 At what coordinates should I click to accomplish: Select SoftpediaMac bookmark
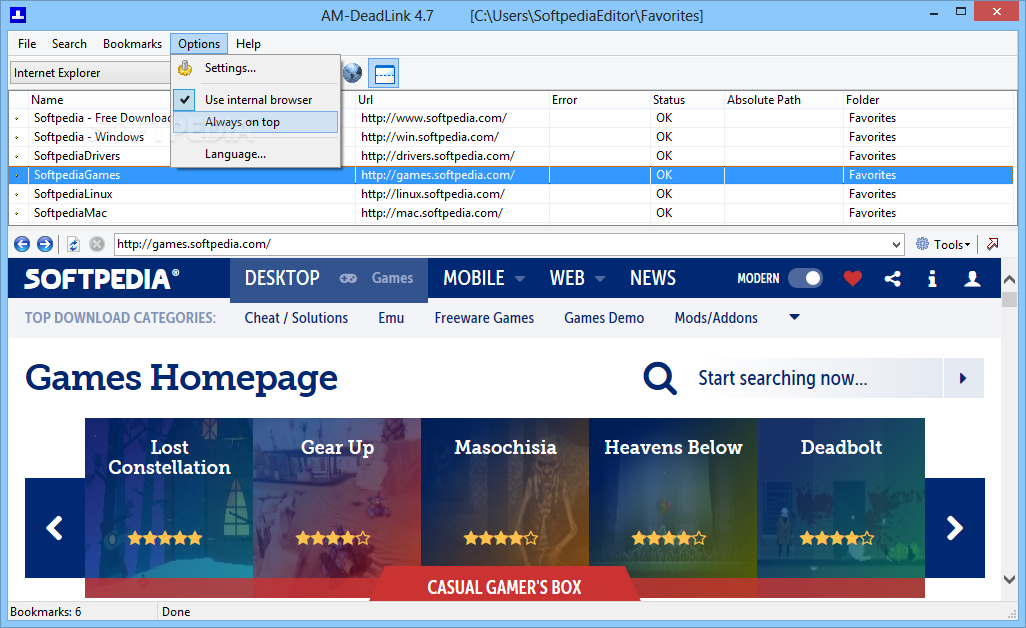pyautogui.click(x=510, y=213)
